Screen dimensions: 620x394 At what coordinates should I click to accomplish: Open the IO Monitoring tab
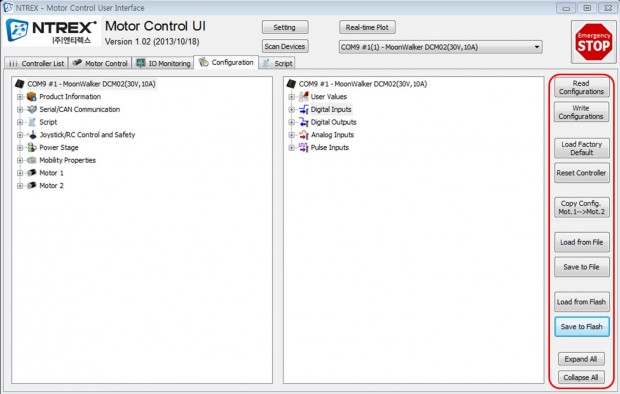[x=163, y=63]
